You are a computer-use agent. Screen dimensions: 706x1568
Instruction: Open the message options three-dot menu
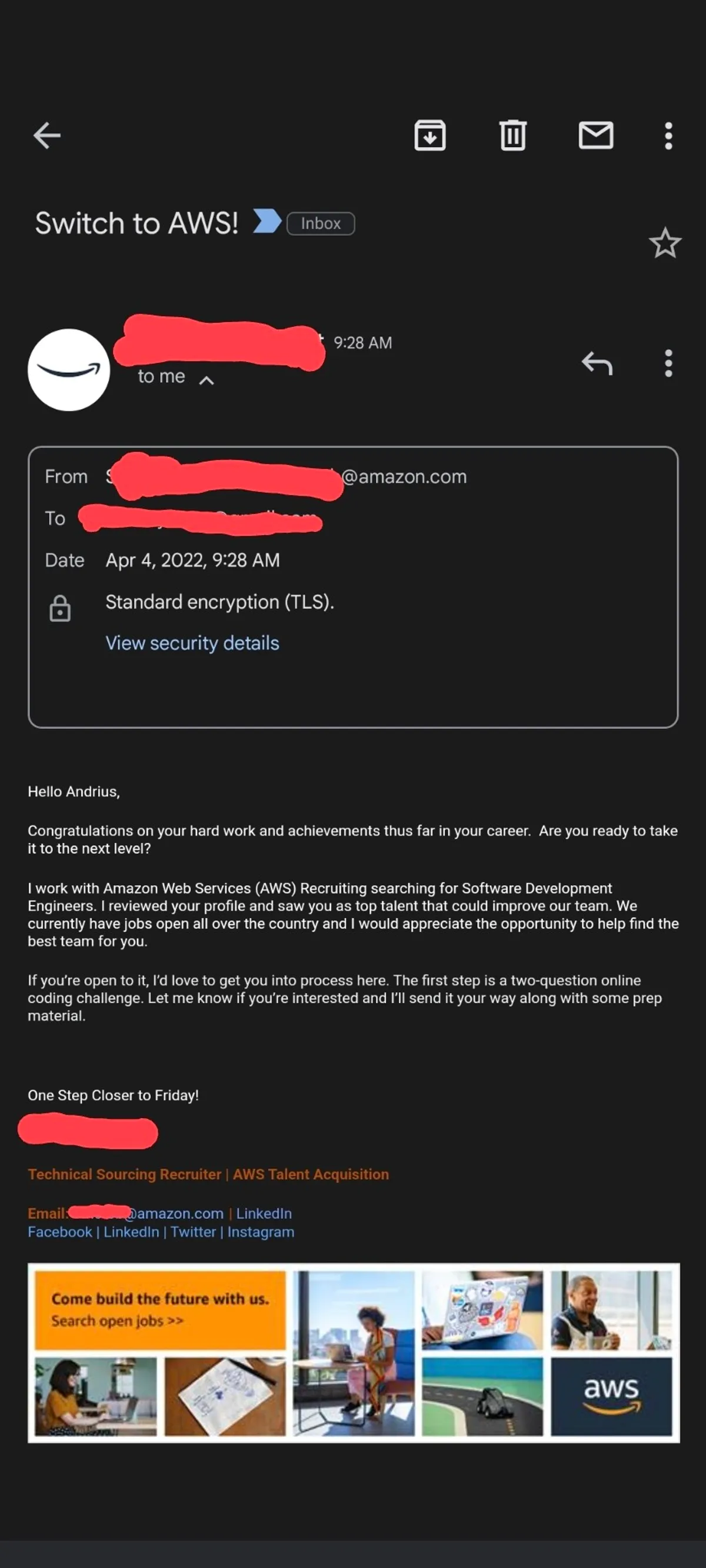click(x=668, y=363)
